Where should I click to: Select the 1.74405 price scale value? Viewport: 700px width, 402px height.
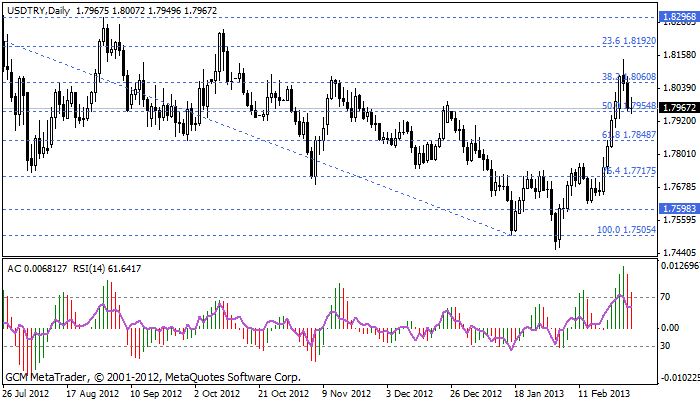[x=680, y=252]
